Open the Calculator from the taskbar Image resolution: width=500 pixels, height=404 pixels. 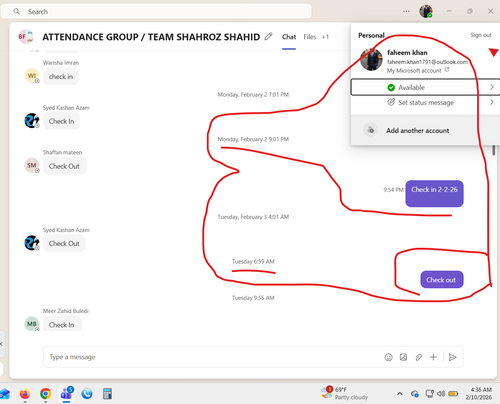coord(107,394)
